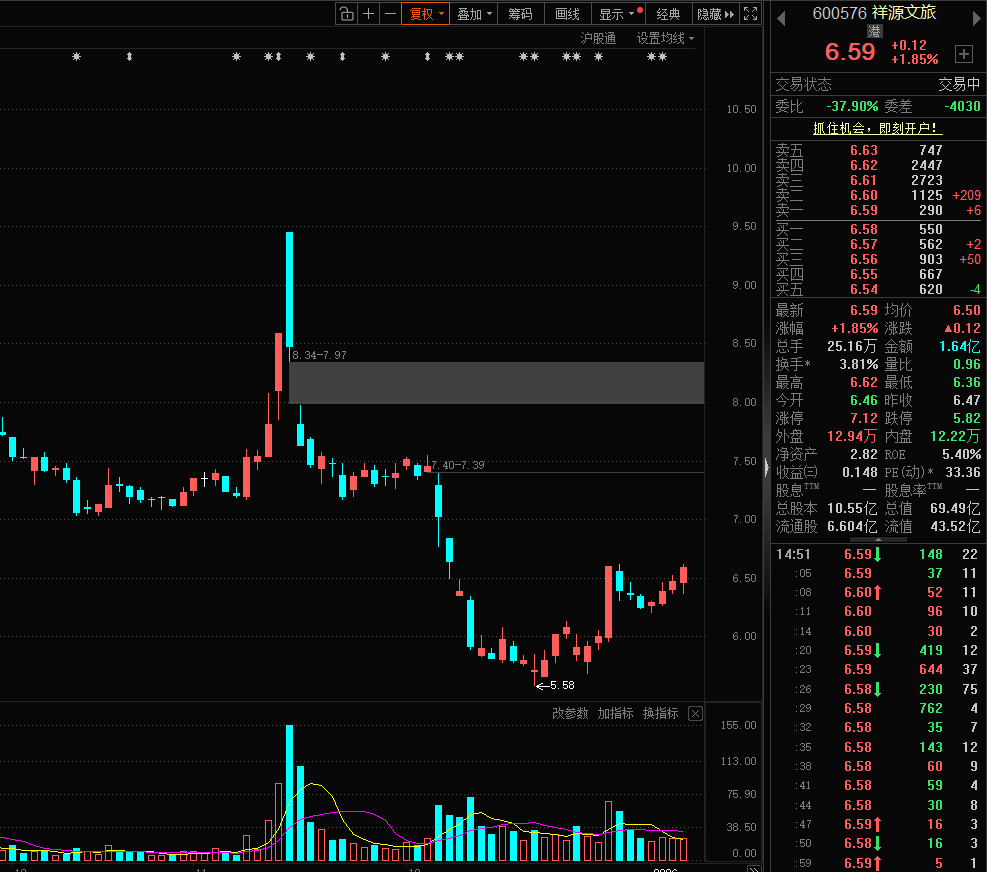987x872 pixels.
Task: Zoom out chart with minus icon
Action: [x=390, y=14]
